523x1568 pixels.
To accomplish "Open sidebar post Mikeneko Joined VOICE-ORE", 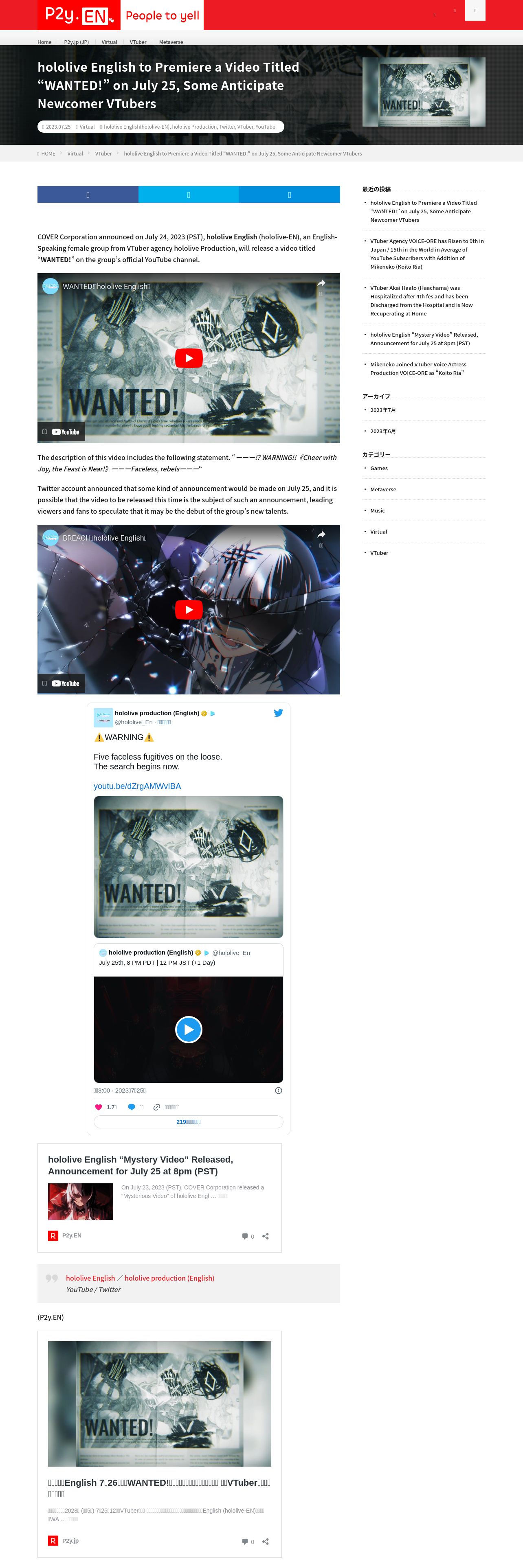I will (418, 369).
